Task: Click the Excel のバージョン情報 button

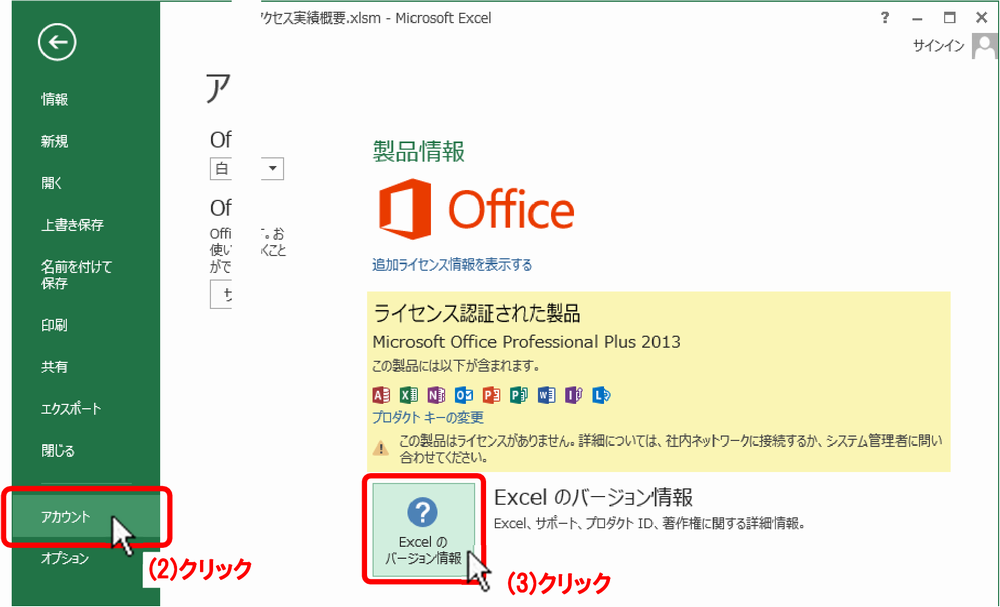Action: tap(424, 529)
